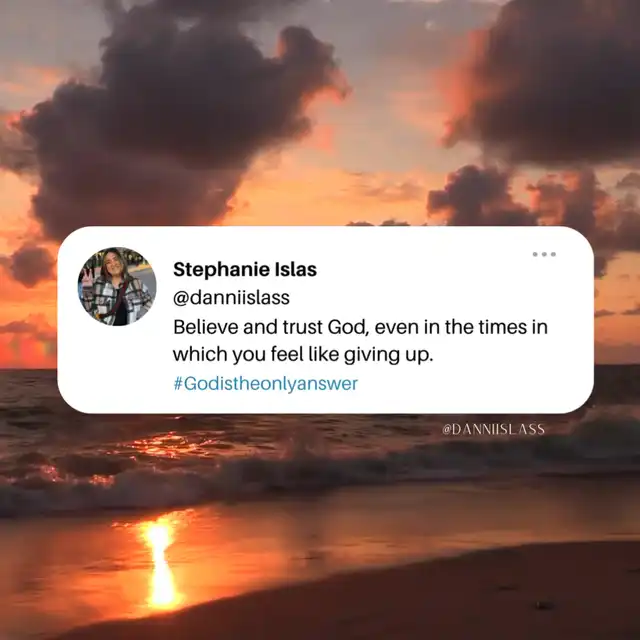Open the #Godistheonlyanswer hashtag
This screenshot has height=640, width=640.
coord(266,384)
